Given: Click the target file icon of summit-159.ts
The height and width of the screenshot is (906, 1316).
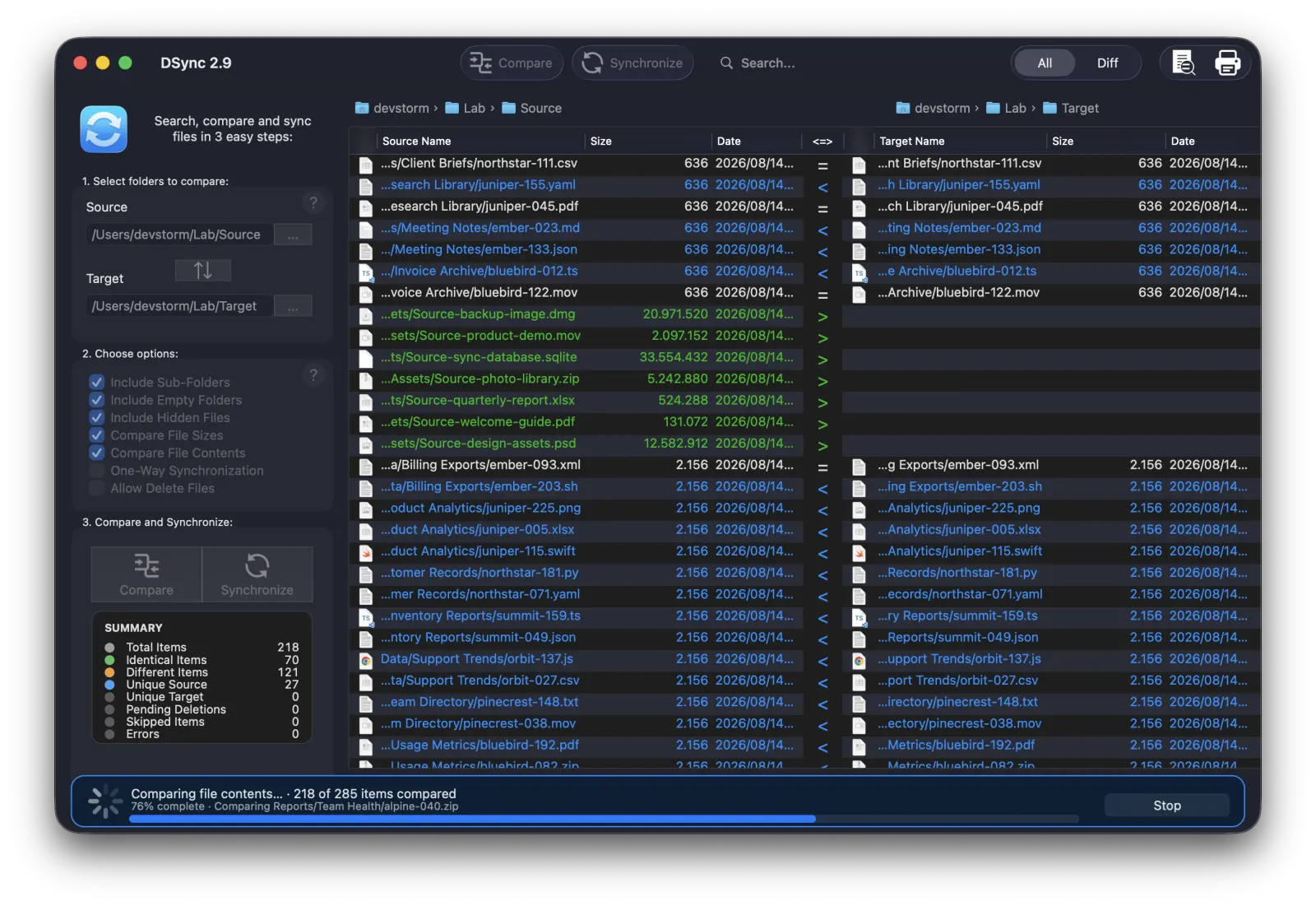Looking at the screenshot, I should 859,617.
